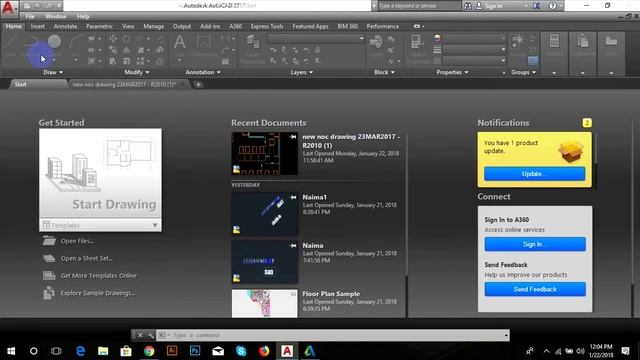Open the View panel icon at ribbon end
Screen dimensions: 640x360
[611, 42]
